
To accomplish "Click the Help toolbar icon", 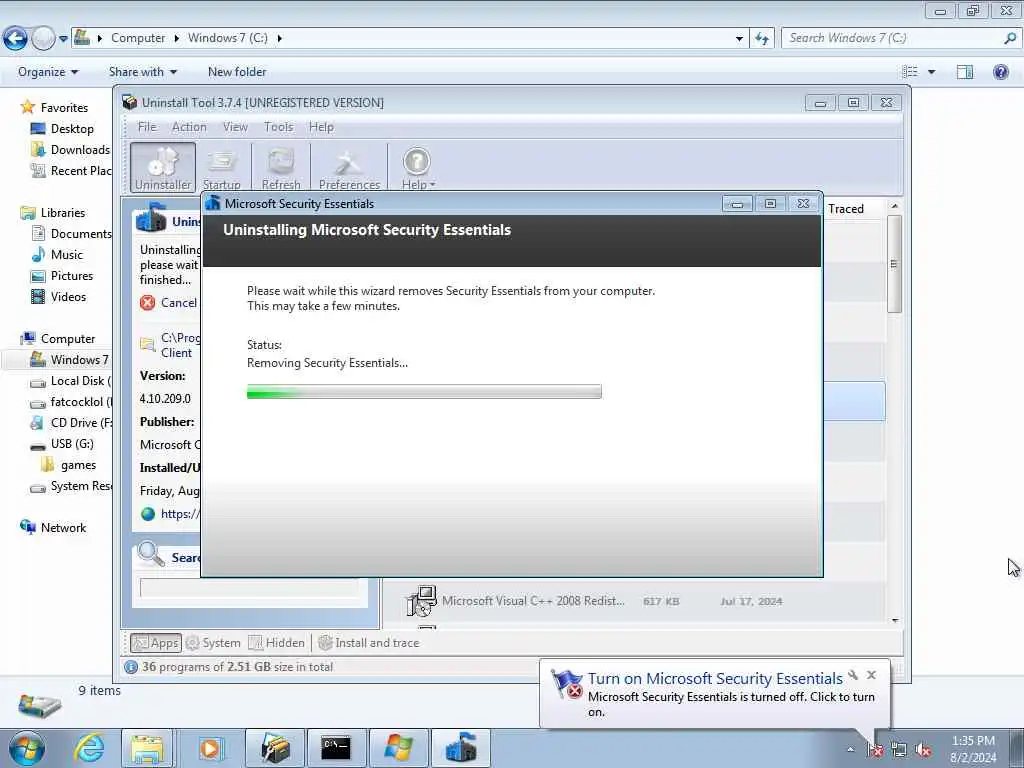I will [x=417, y=168].
